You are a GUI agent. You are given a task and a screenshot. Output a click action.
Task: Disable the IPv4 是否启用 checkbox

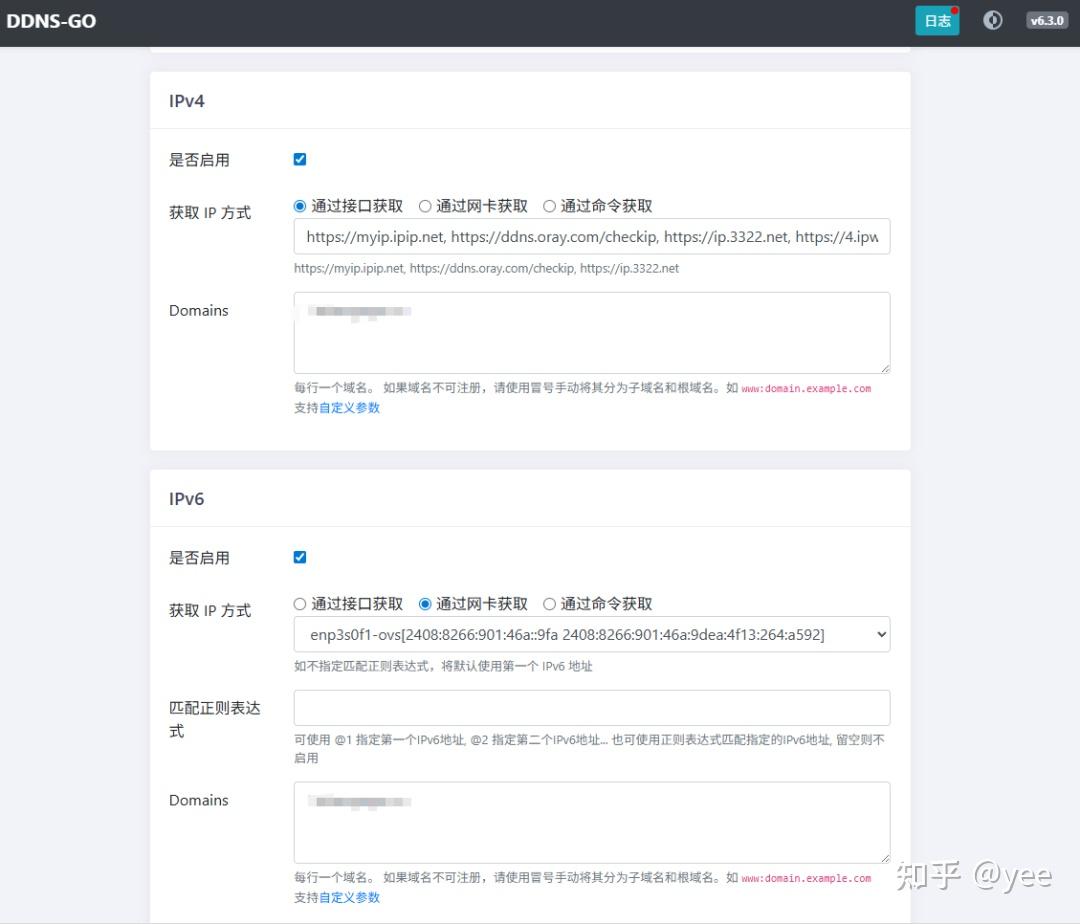(300, 159)
